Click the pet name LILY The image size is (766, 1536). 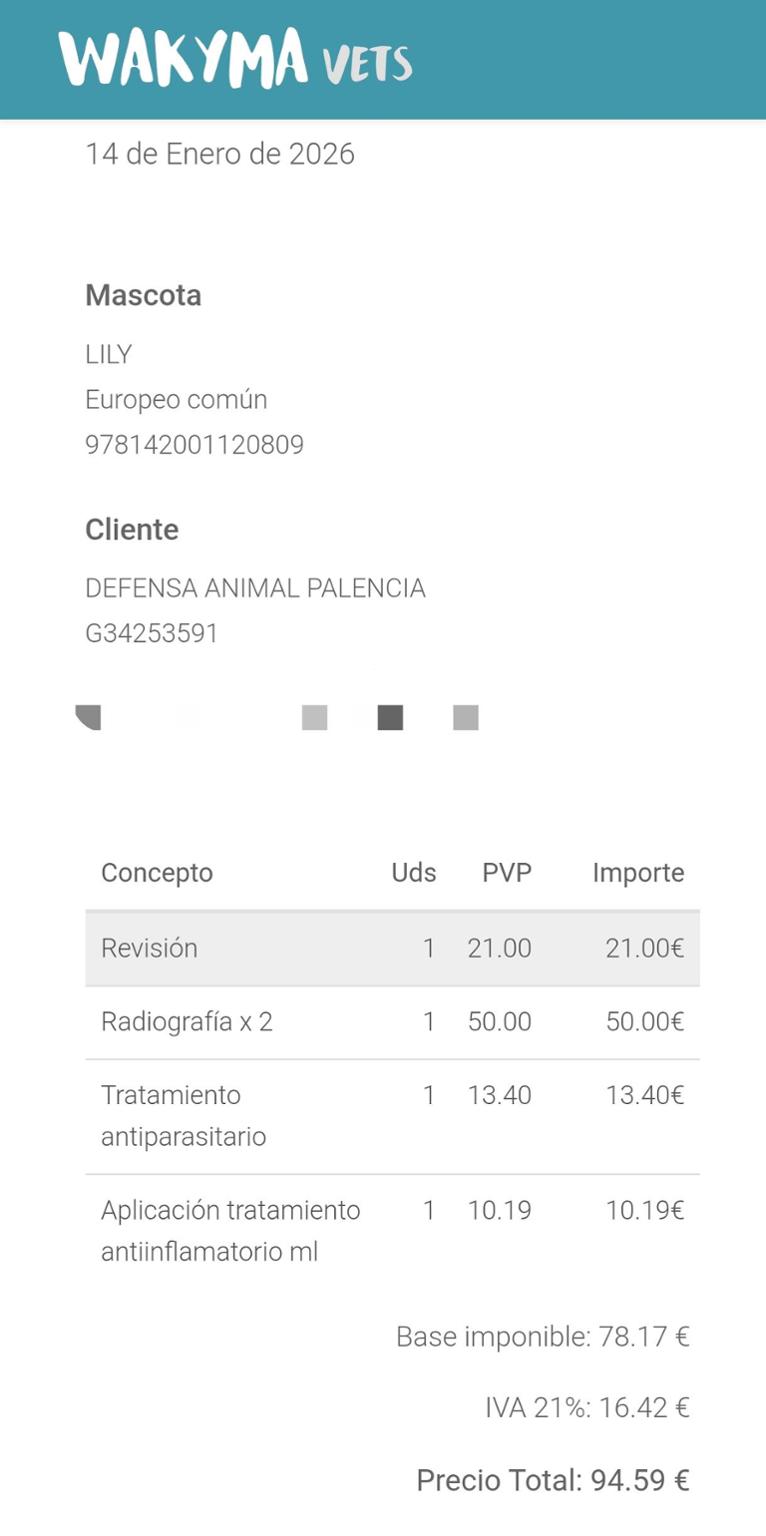point(109,355)
